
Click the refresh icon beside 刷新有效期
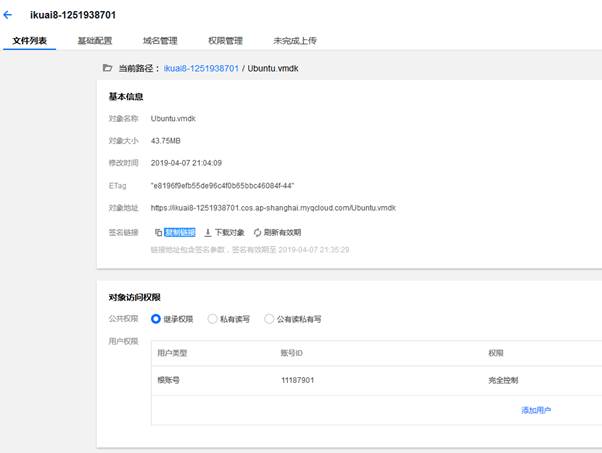click(x=257, y=232)
